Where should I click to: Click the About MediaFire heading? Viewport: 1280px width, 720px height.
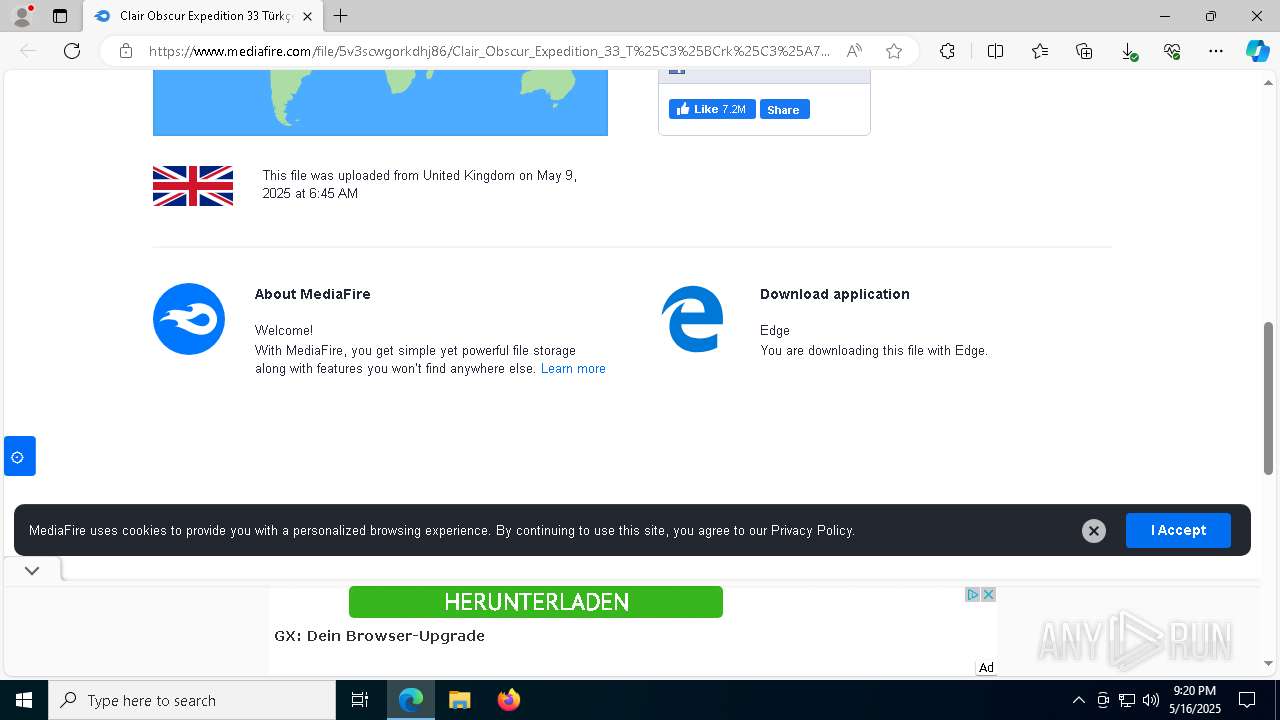312,294
